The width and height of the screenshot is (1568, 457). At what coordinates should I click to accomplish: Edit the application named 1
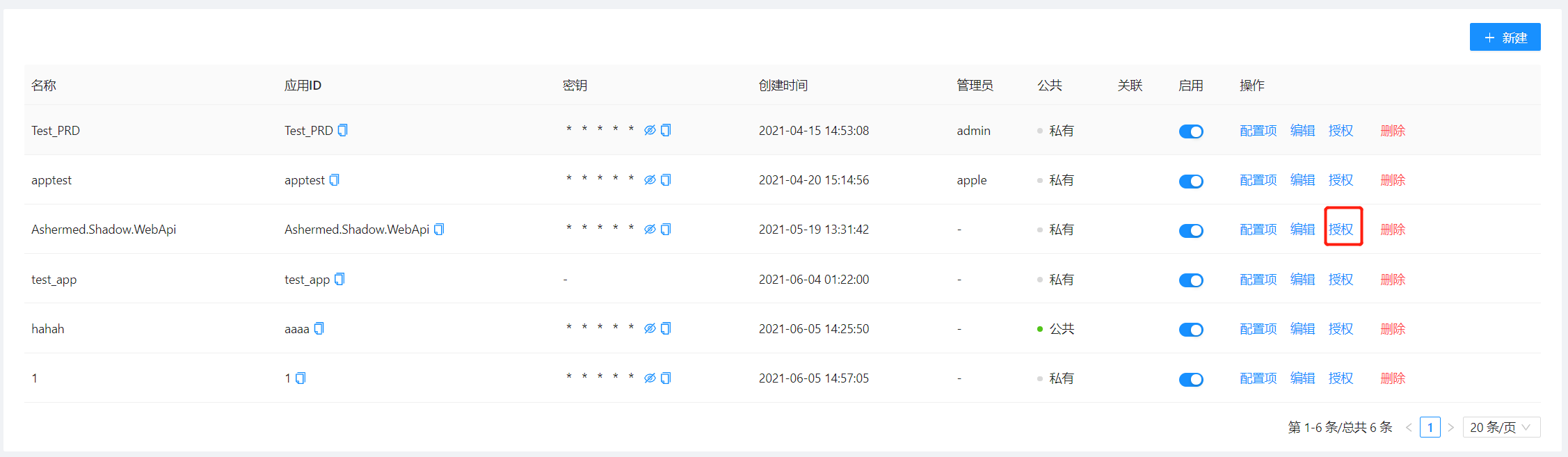[1302, 378]
